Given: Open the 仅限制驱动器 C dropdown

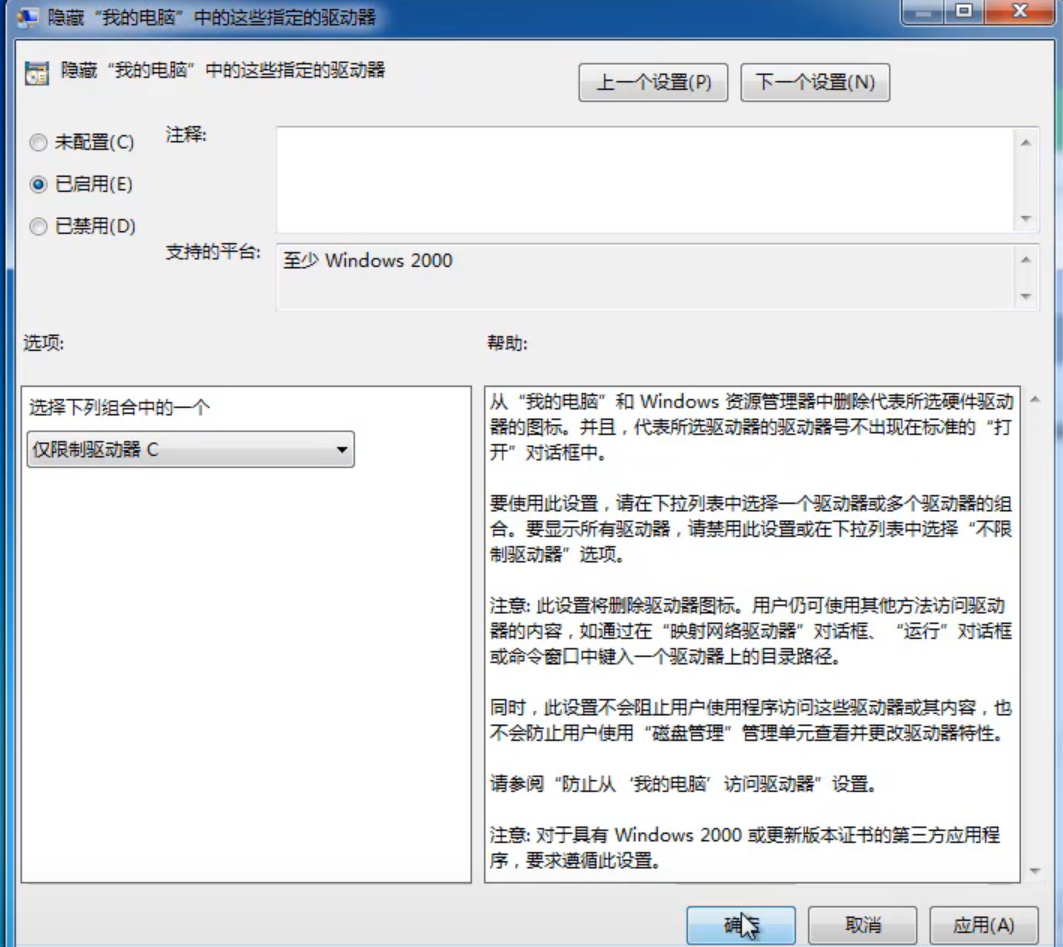Looking at the screenshot, I should click(x=190, y=450).
